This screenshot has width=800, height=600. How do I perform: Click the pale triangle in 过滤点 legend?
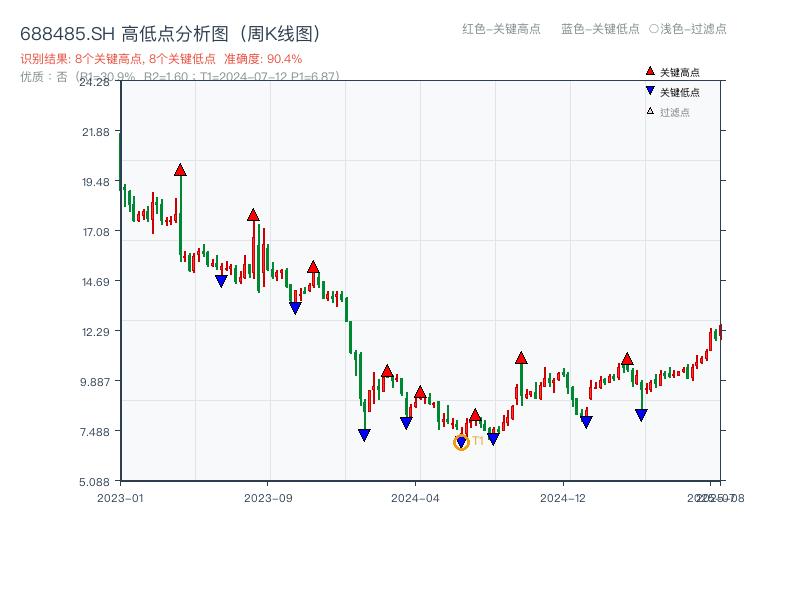click(650, 111)
